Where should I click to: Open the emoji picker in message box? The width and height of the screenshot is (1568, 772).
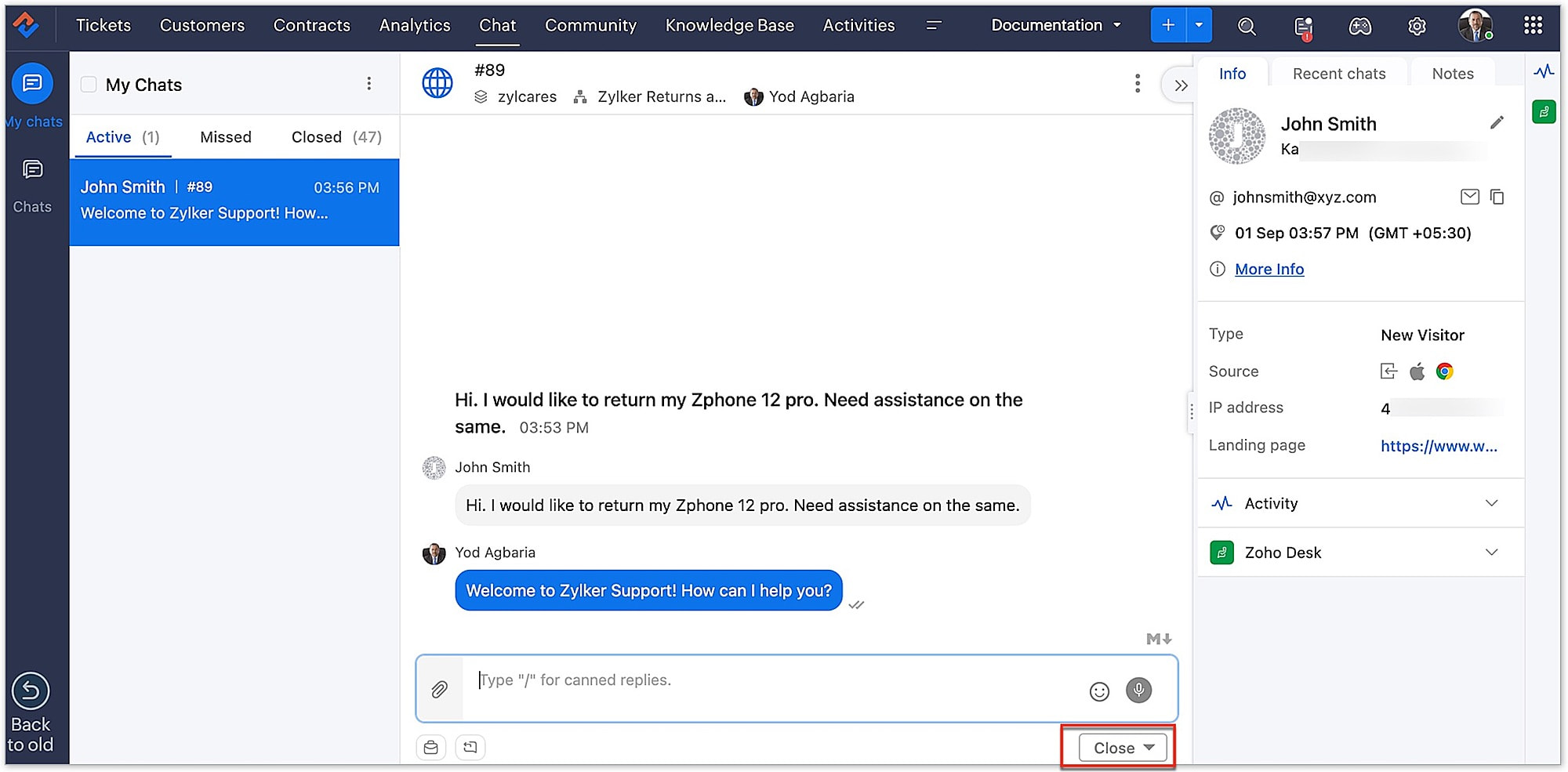[1099, 691]
